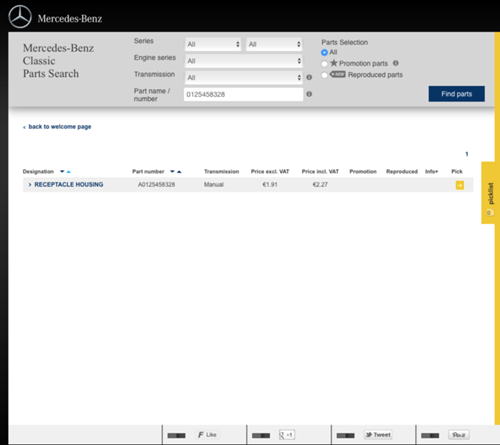Viewport: 500px width, 445px height.
Task: Select Promotion parts radio button
Action: click(324, 64)
